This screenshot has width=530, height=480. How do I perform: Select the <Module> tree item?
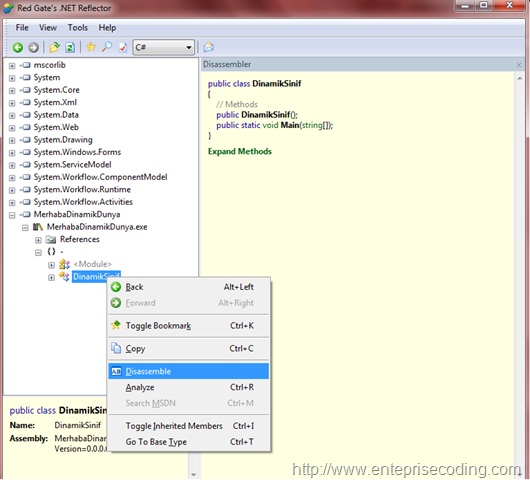(x=93, y=264)
